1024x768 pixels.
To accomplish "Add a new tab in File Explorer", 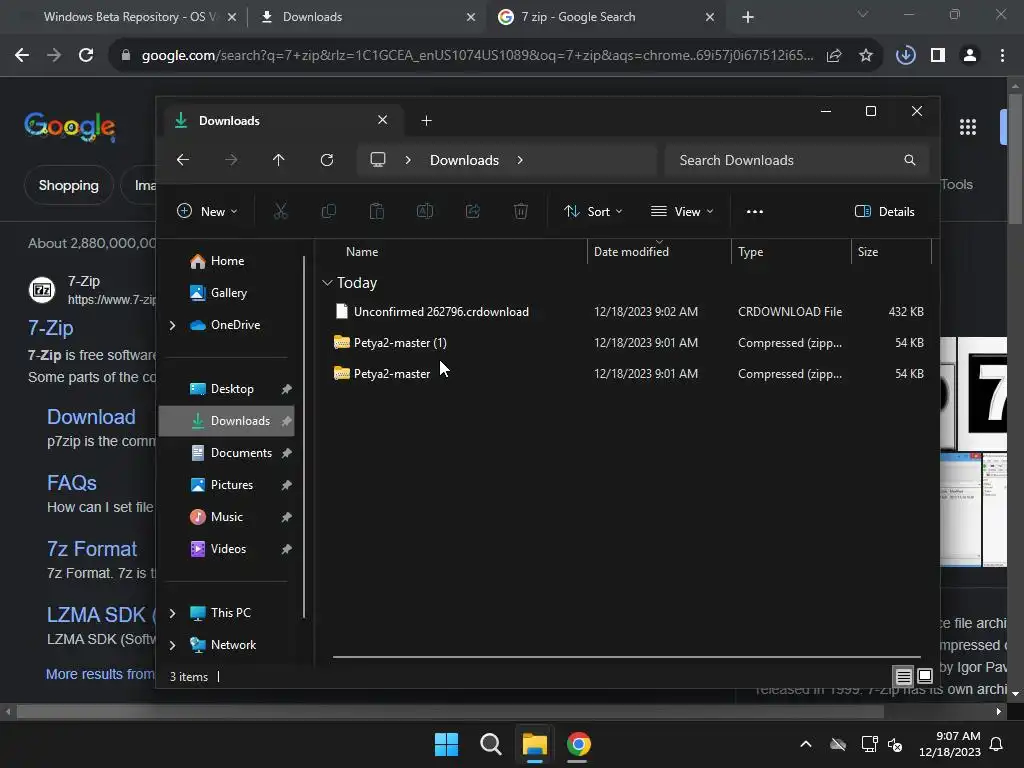I will 426,120.
